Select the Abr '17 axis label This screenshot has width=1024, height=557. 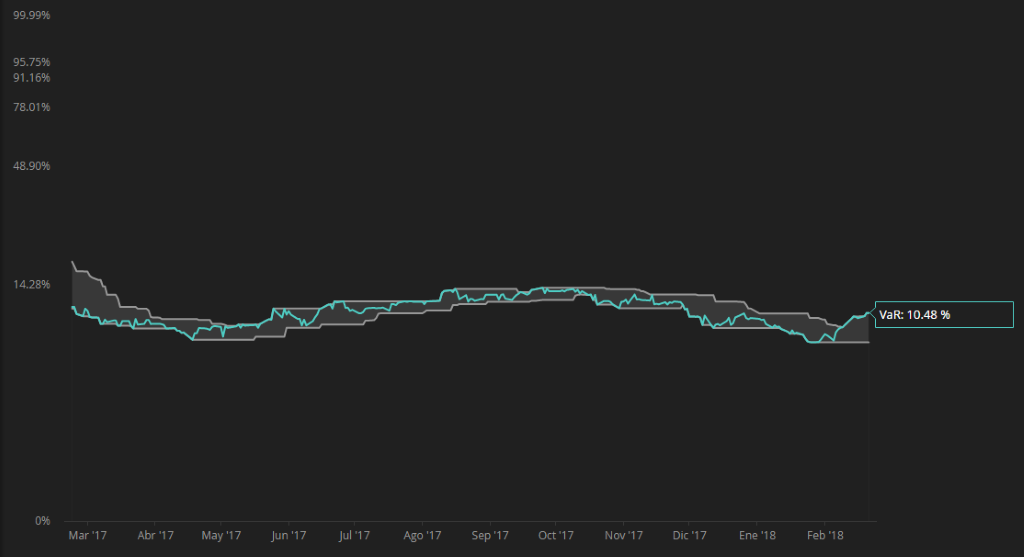click(x=154, y=536)
